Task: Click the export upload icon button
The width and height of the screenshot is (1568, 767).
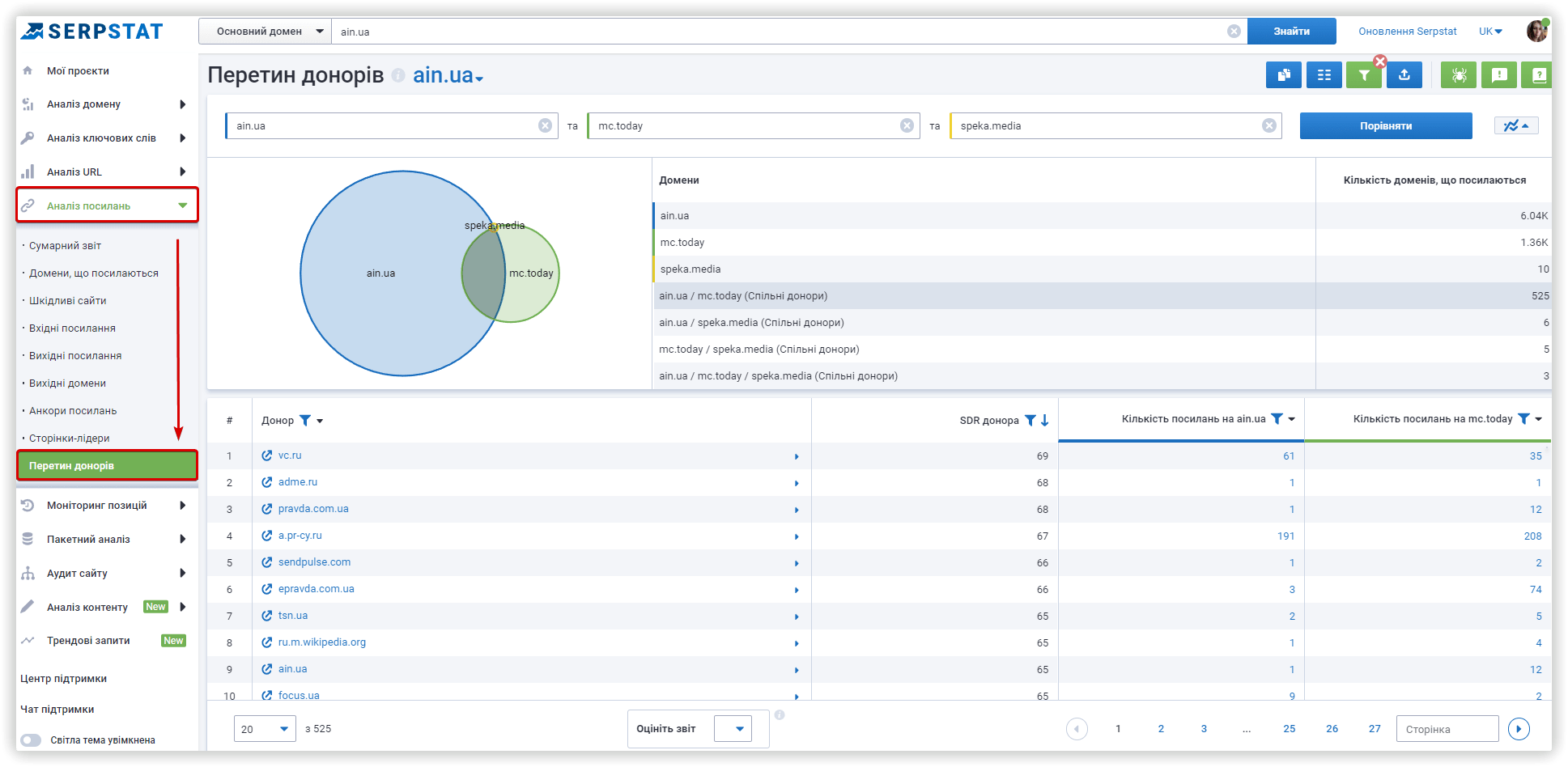Action: pos(1404,75)
